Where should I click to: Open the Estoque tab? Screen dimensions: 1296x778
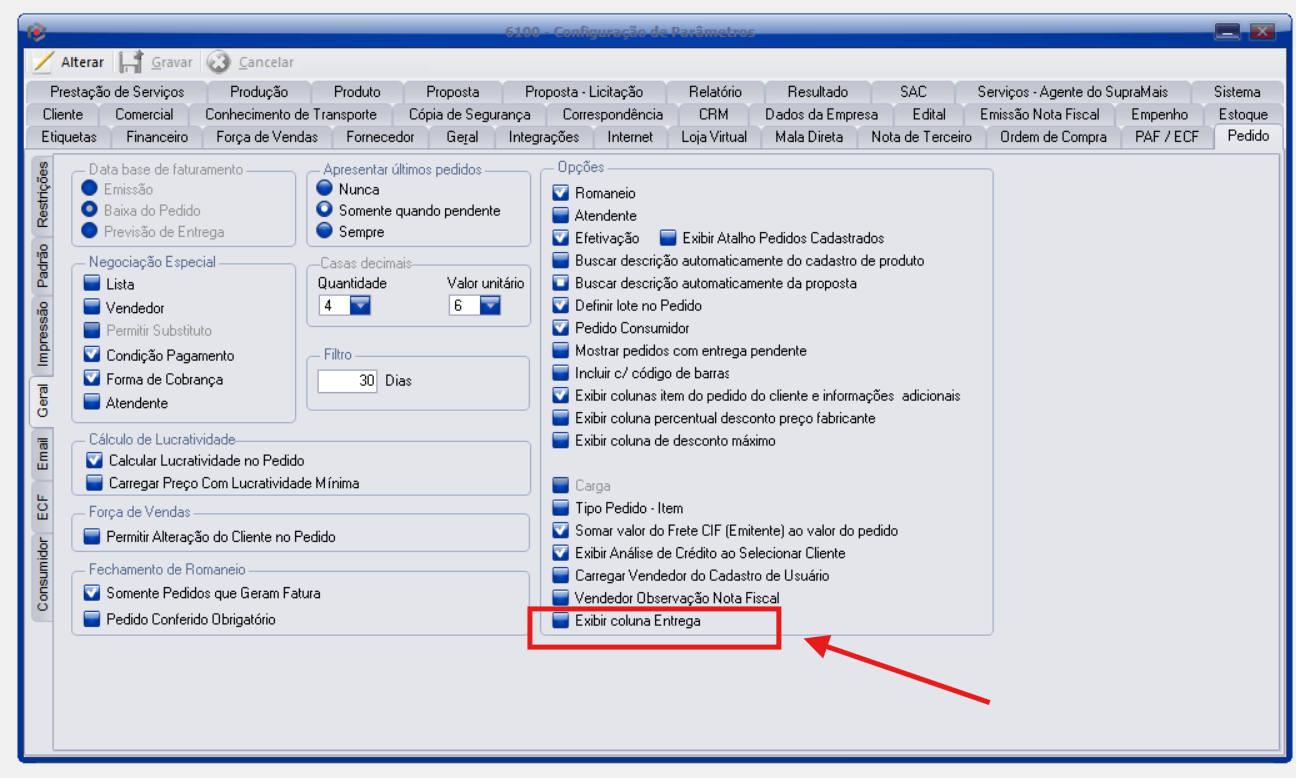click(x=1243, y=114)
